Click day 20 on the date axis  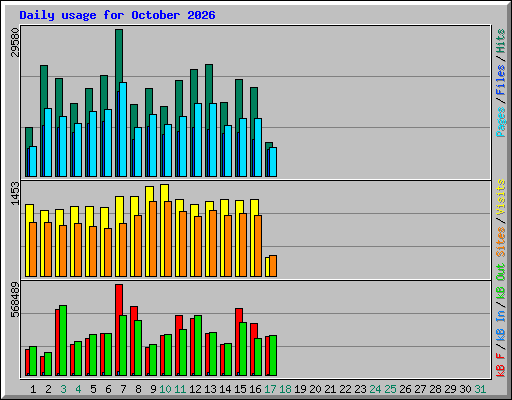point(315,389)
